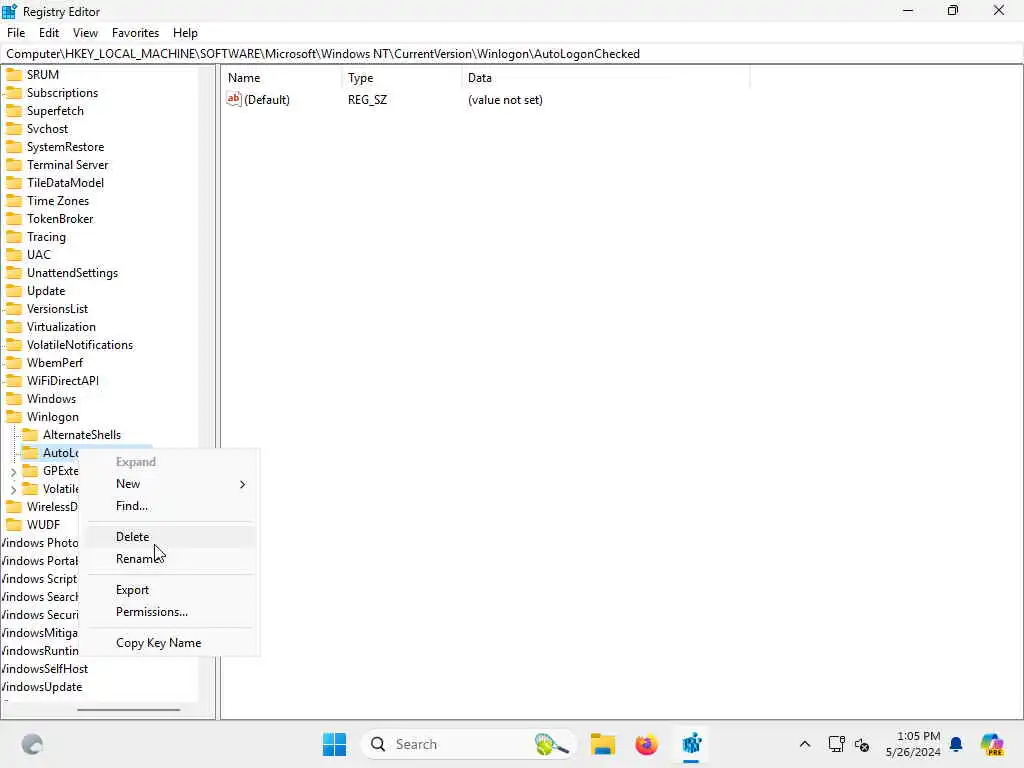The height and width of the screenshot is (768, 1024).
Task: Open the network status tray icon
Action: [x=836, y=744]
